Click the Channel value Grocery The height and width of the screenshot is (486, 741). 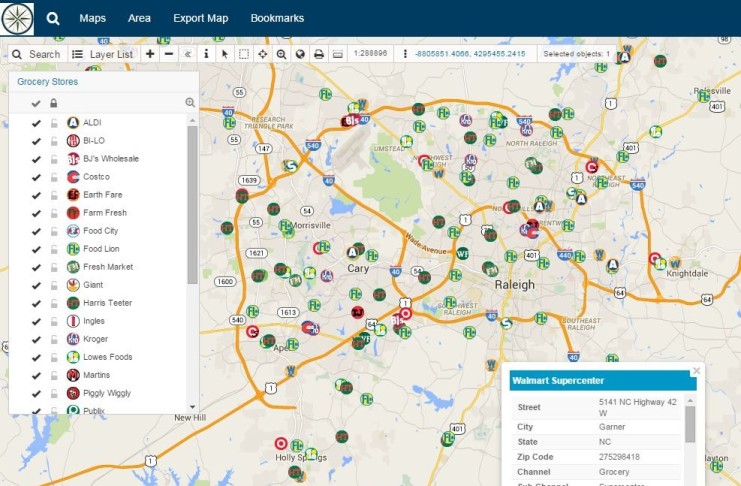[x=614, y=472]
